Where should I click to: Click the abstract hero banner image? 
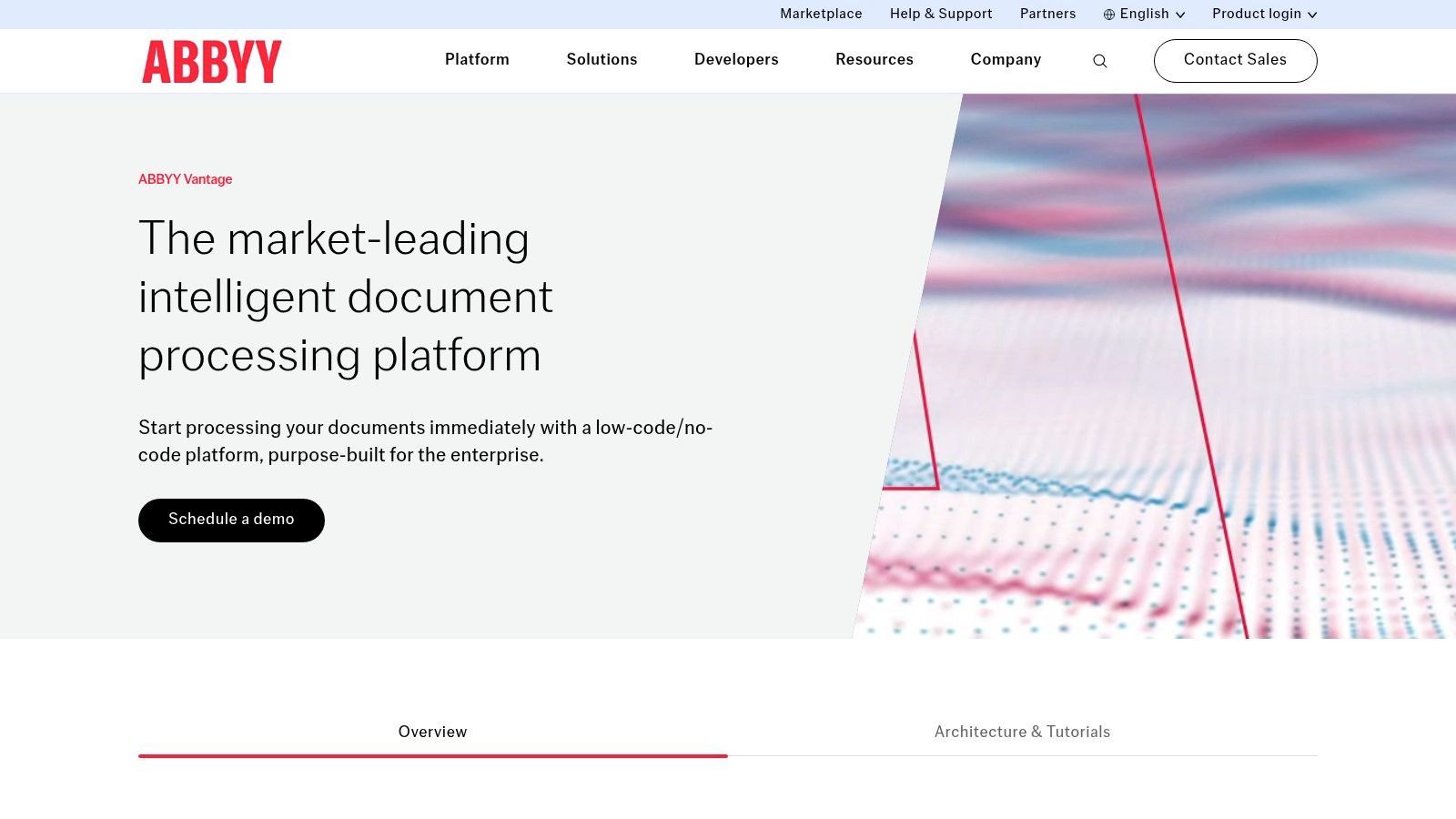(1154, 366)
